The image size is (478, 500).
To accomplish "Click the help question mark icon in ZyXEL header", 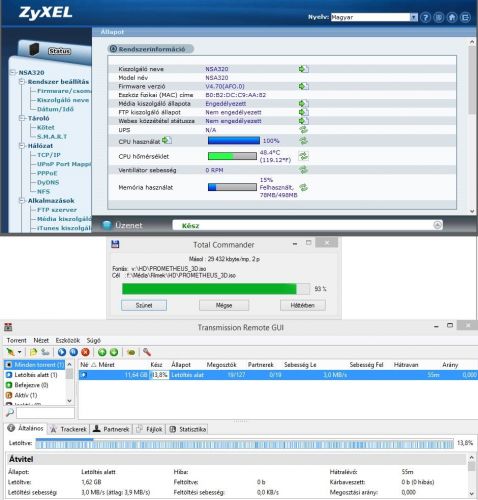I will (425, 17).
